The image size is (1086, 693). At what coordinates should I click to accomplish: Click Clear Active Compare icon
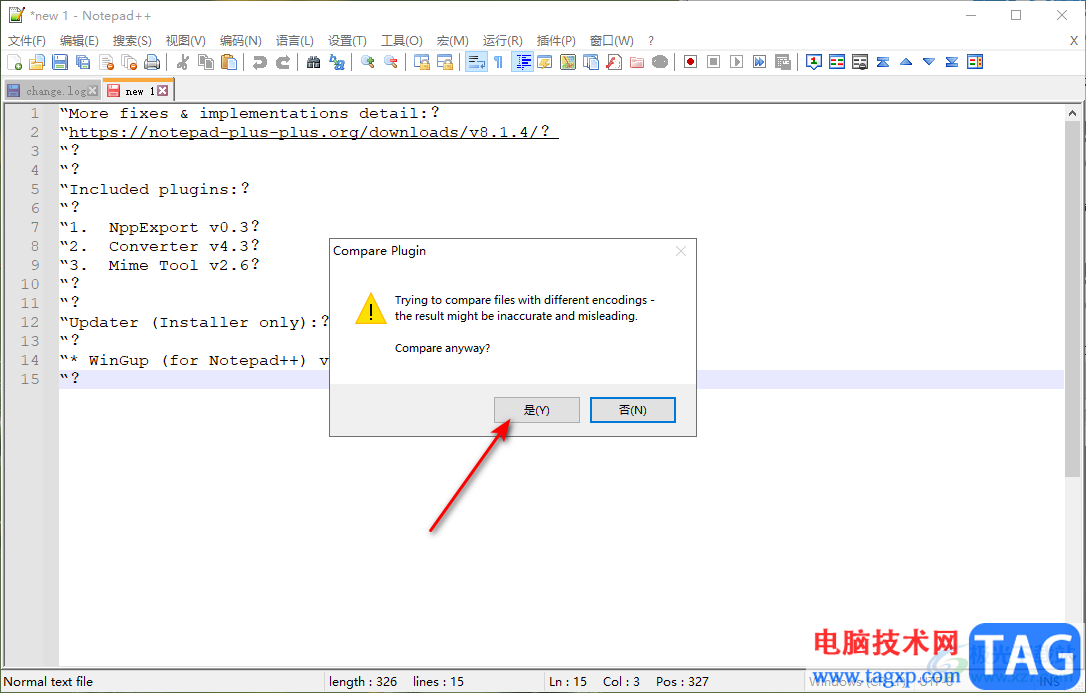click(x=860, y=62)
